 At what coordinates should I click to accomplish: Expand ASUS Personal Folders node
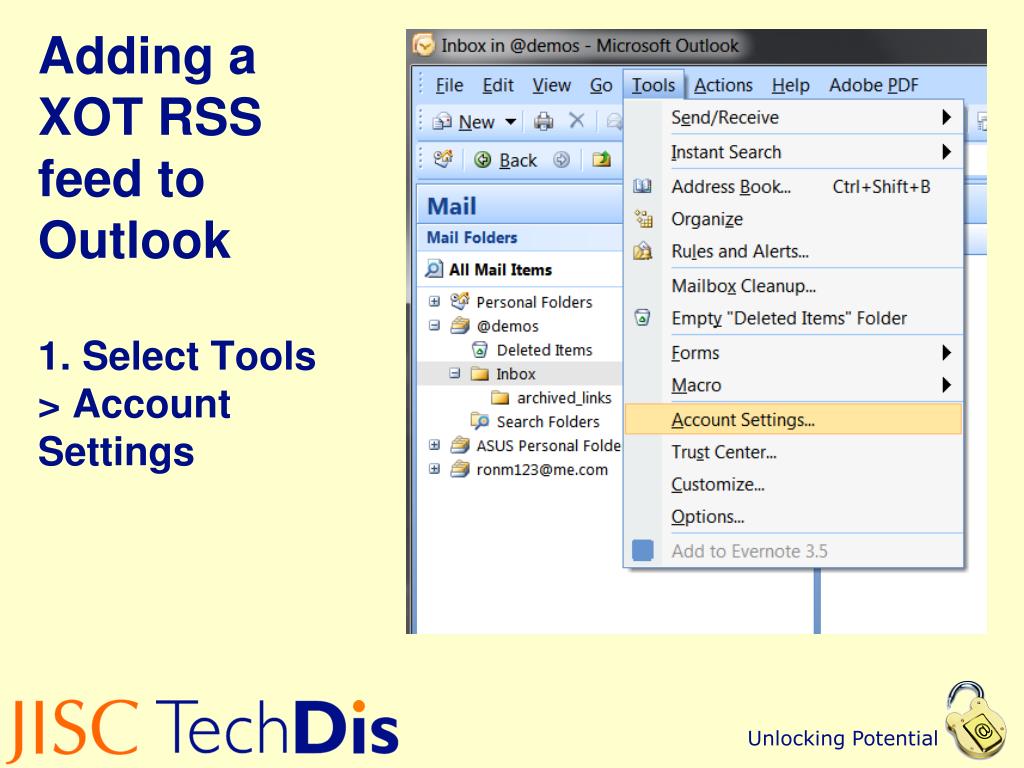point(434,445)
